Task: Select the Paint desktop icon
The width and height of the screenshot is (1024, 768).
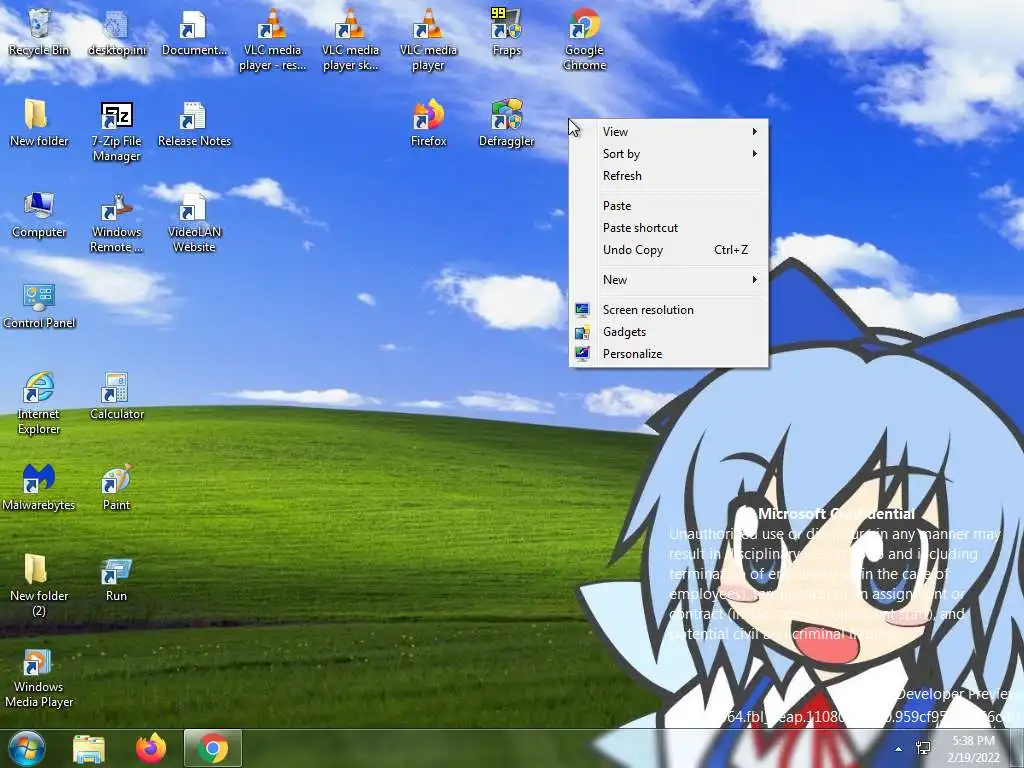Action: coord(116,487)
